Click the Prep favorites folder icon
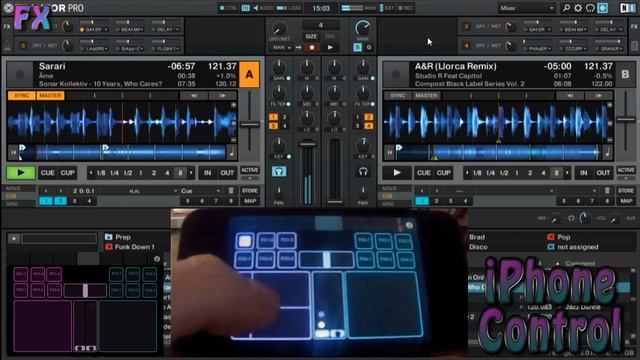640x360 pixels. coord(109,237)
